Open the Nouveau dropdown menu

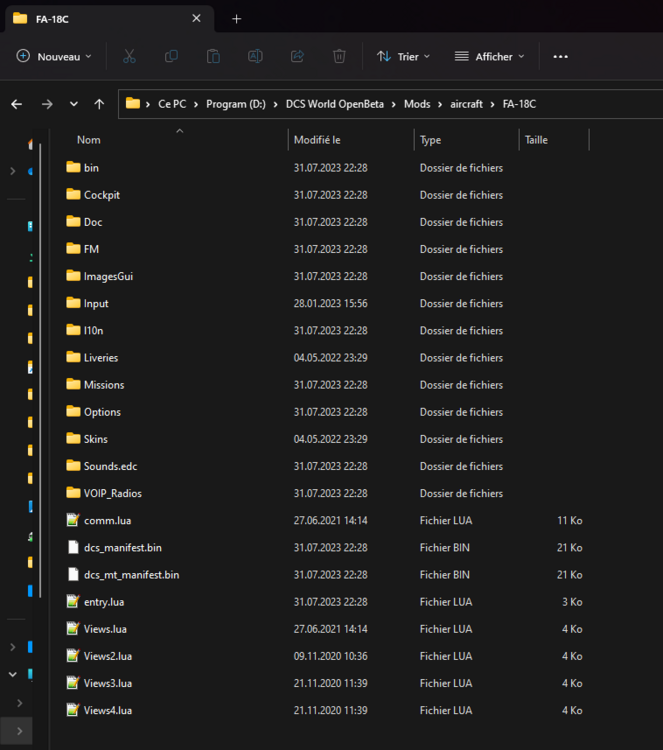coord(54,57)
